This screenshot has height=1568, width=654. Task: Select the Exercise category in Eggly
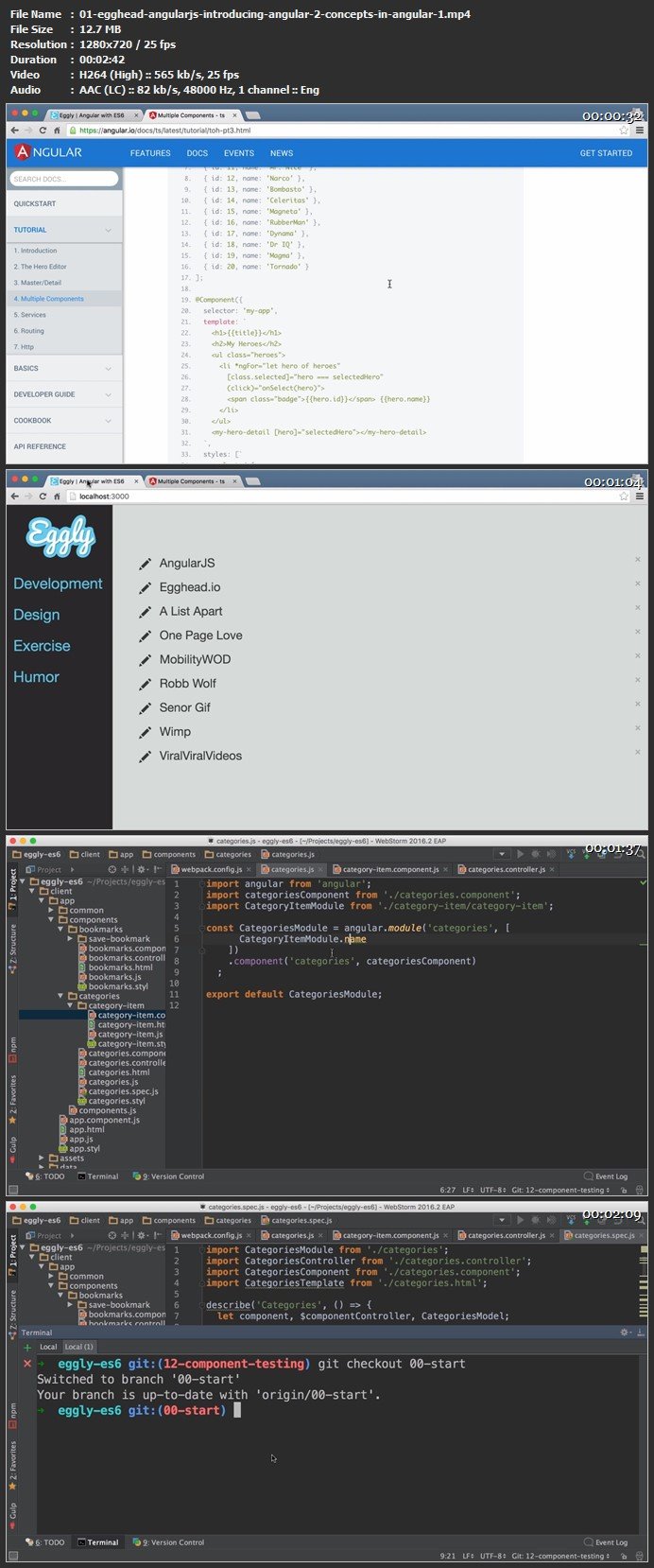point(42,646)
